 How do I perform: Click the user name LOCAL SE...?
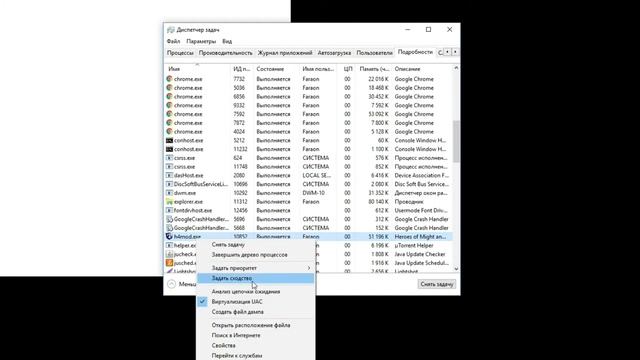[317, 176]
